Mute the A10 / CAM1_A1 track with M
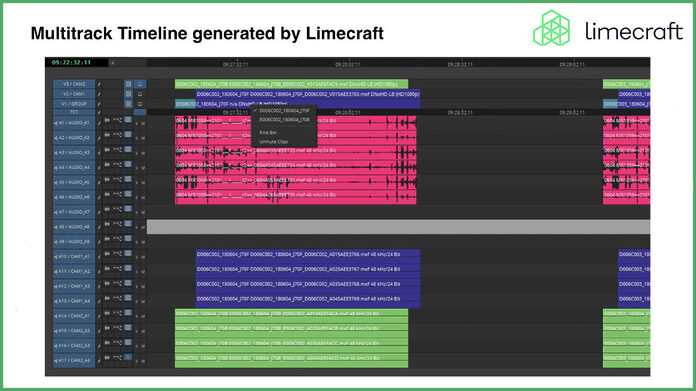The image size is (696, 391). point(143,257)
